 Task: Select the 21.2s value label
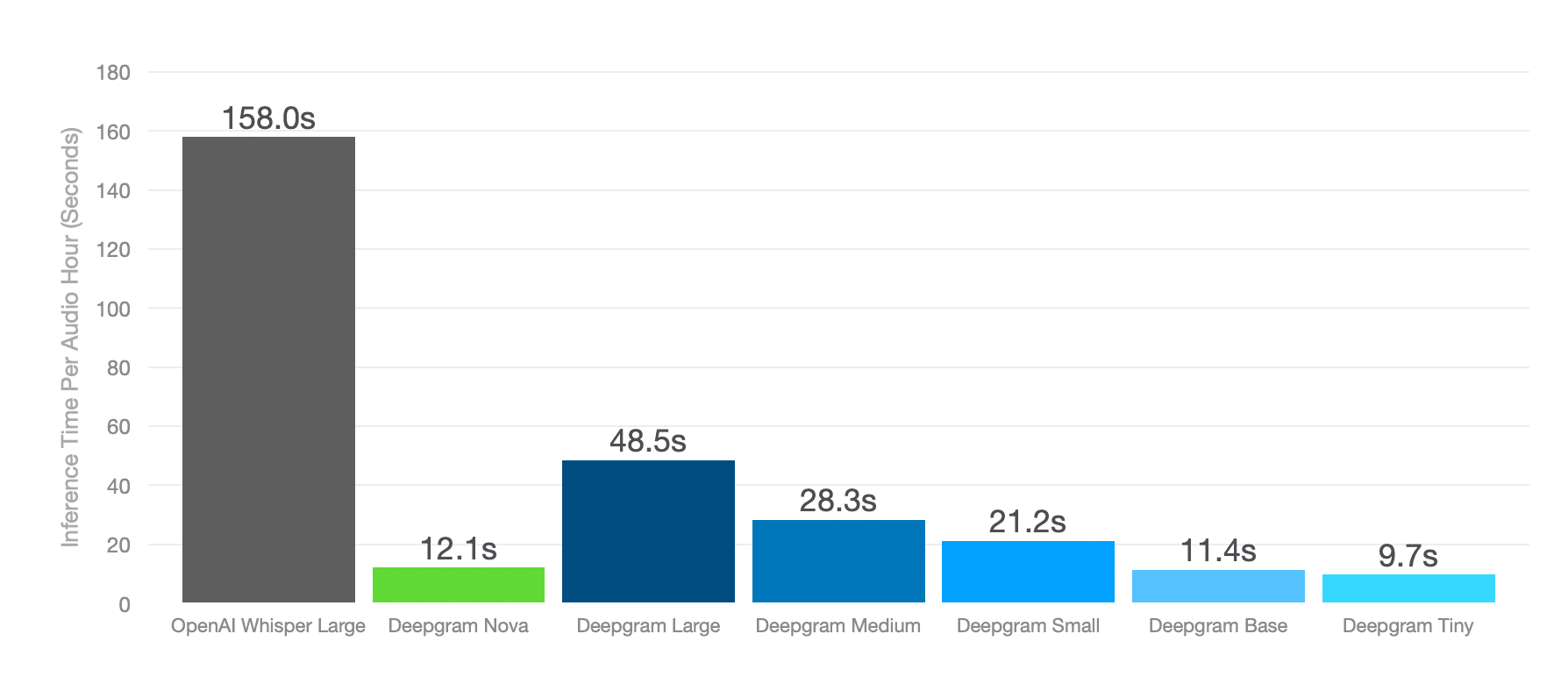(x=1028, y=522)
